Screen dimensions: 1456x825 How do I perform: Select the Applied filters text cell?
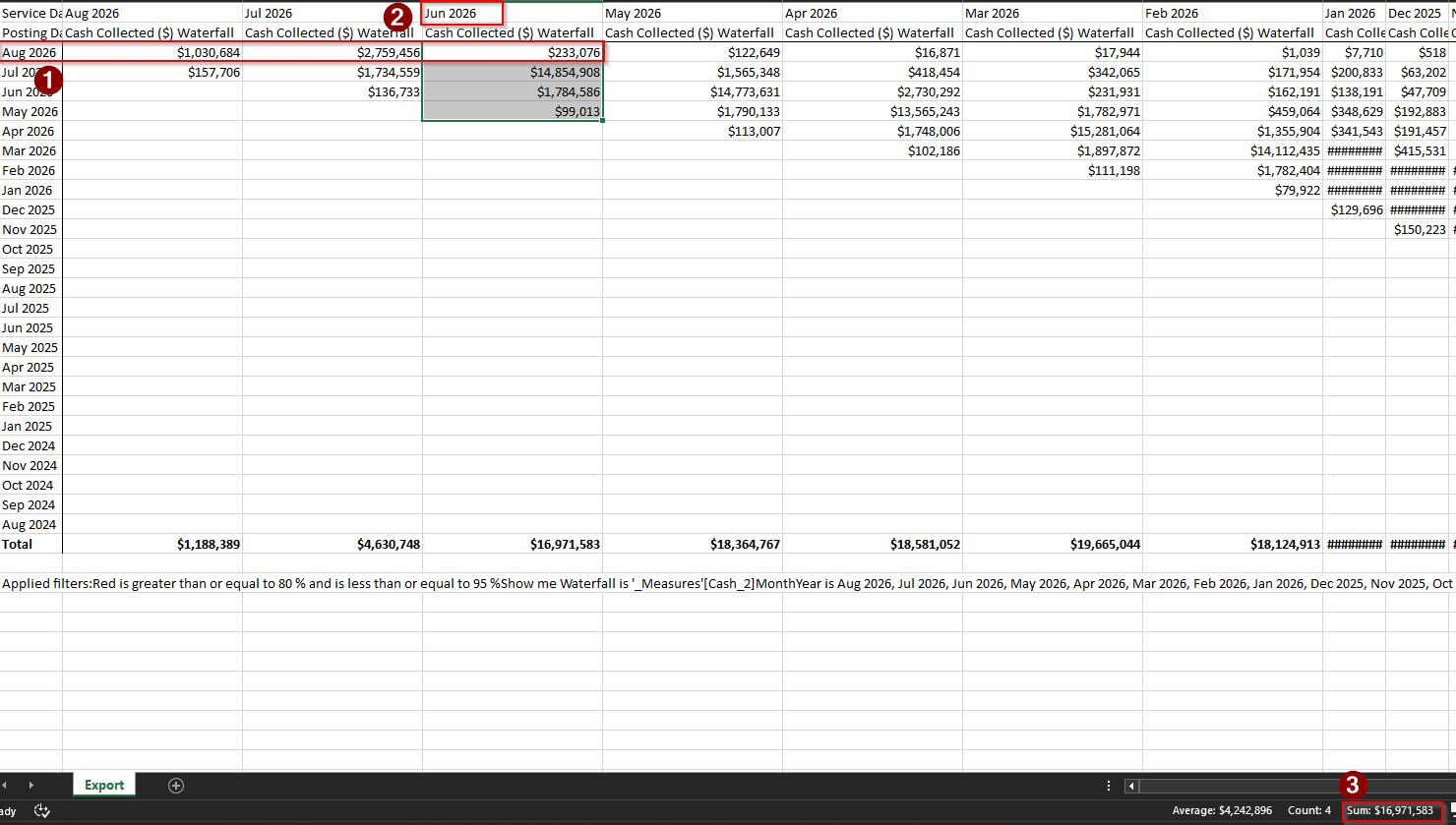728,583
